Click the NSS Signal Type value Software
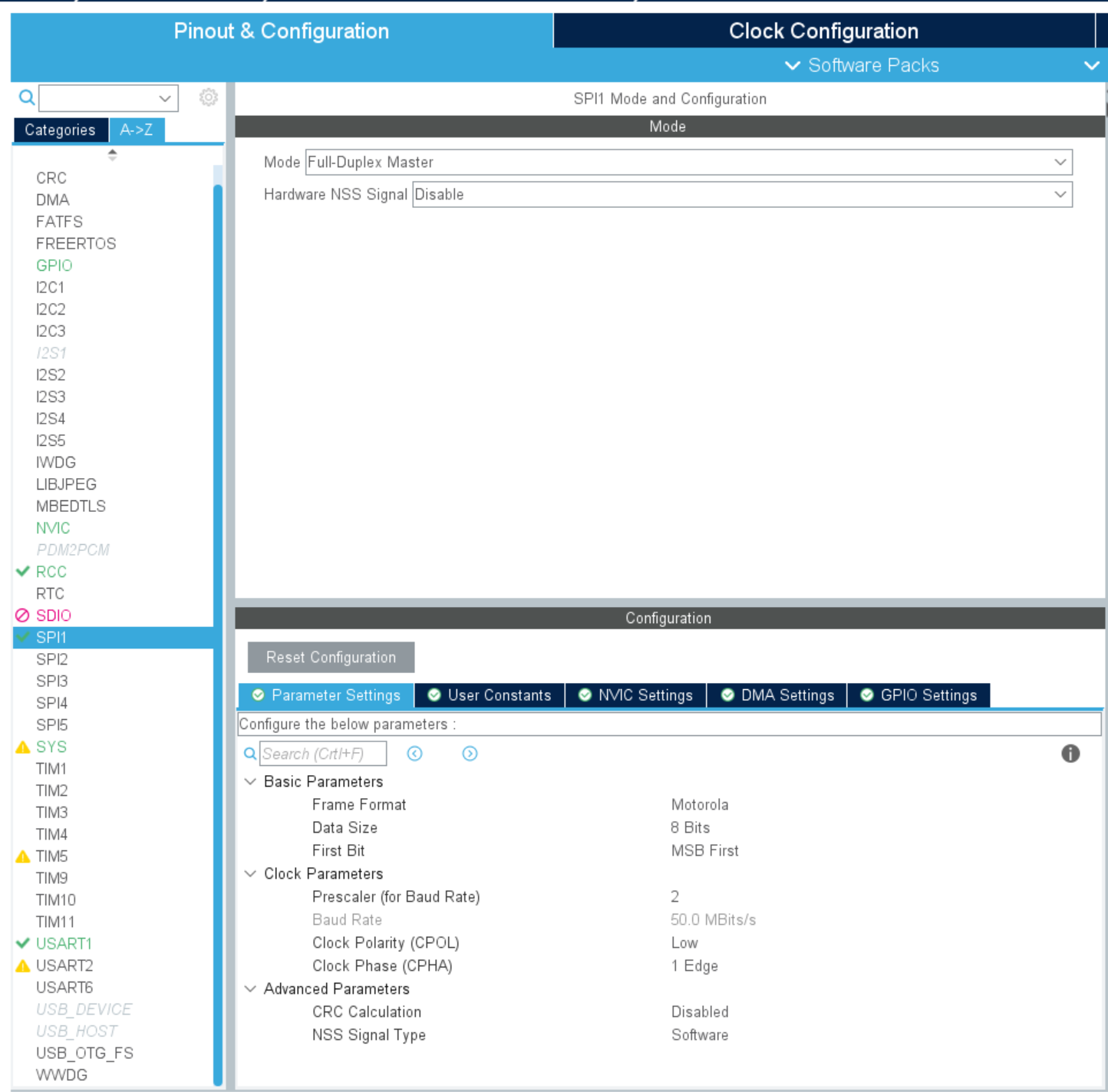The image size is (1108, 1092). [700, 1034]
